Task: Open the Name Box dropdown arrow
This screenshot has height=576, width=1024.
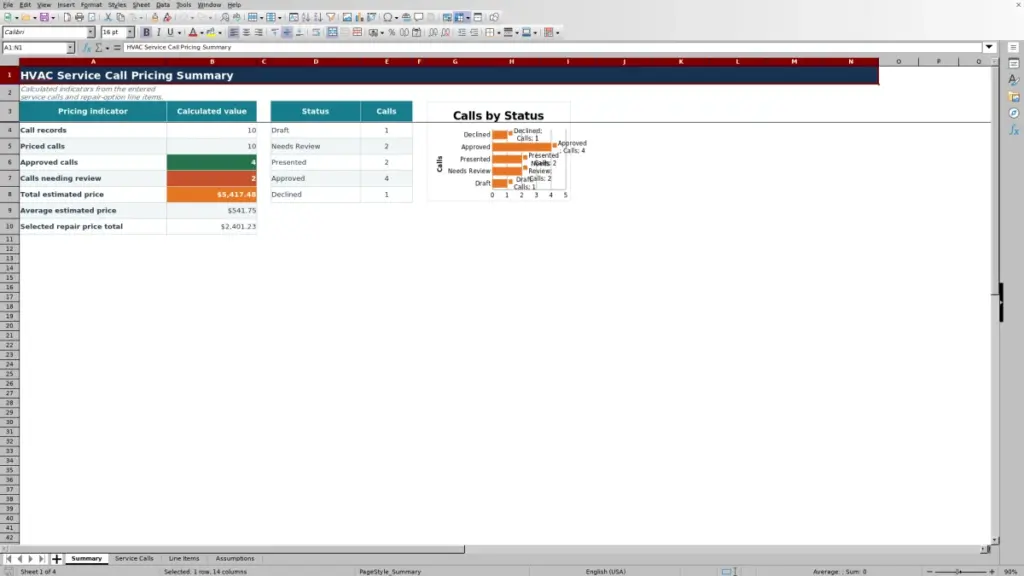Action: click(70, 48)
